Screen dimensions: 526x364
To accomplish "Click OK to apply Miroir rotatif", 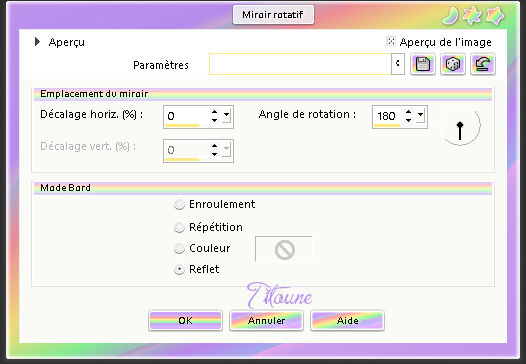I will (186, 320).
